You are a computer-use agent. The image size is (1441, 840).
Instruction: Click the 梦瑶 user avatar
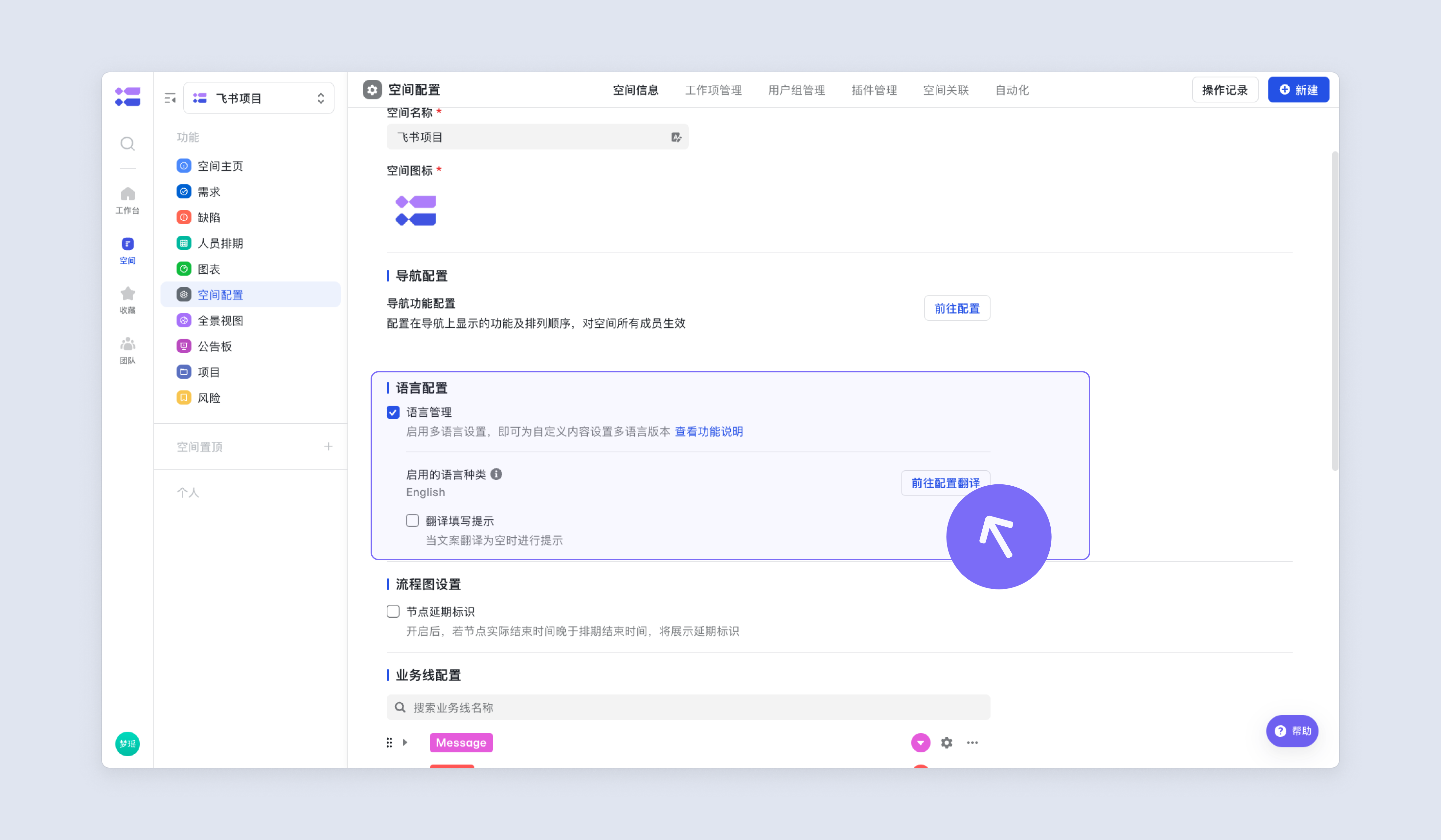click(x=127, y=743)
